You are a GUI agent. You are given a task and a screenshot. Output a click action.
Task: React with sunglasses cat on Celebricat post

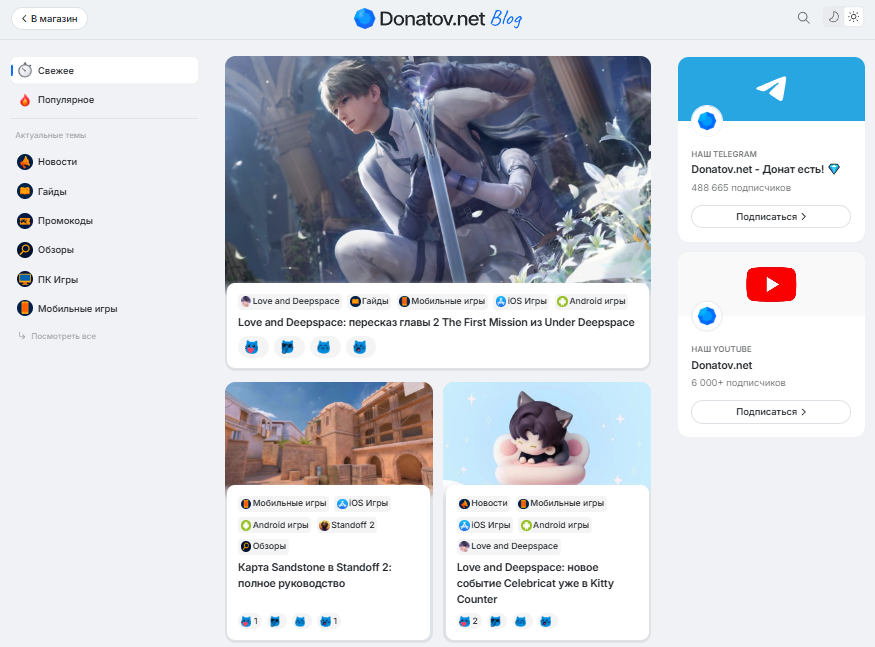pos(496,621)
